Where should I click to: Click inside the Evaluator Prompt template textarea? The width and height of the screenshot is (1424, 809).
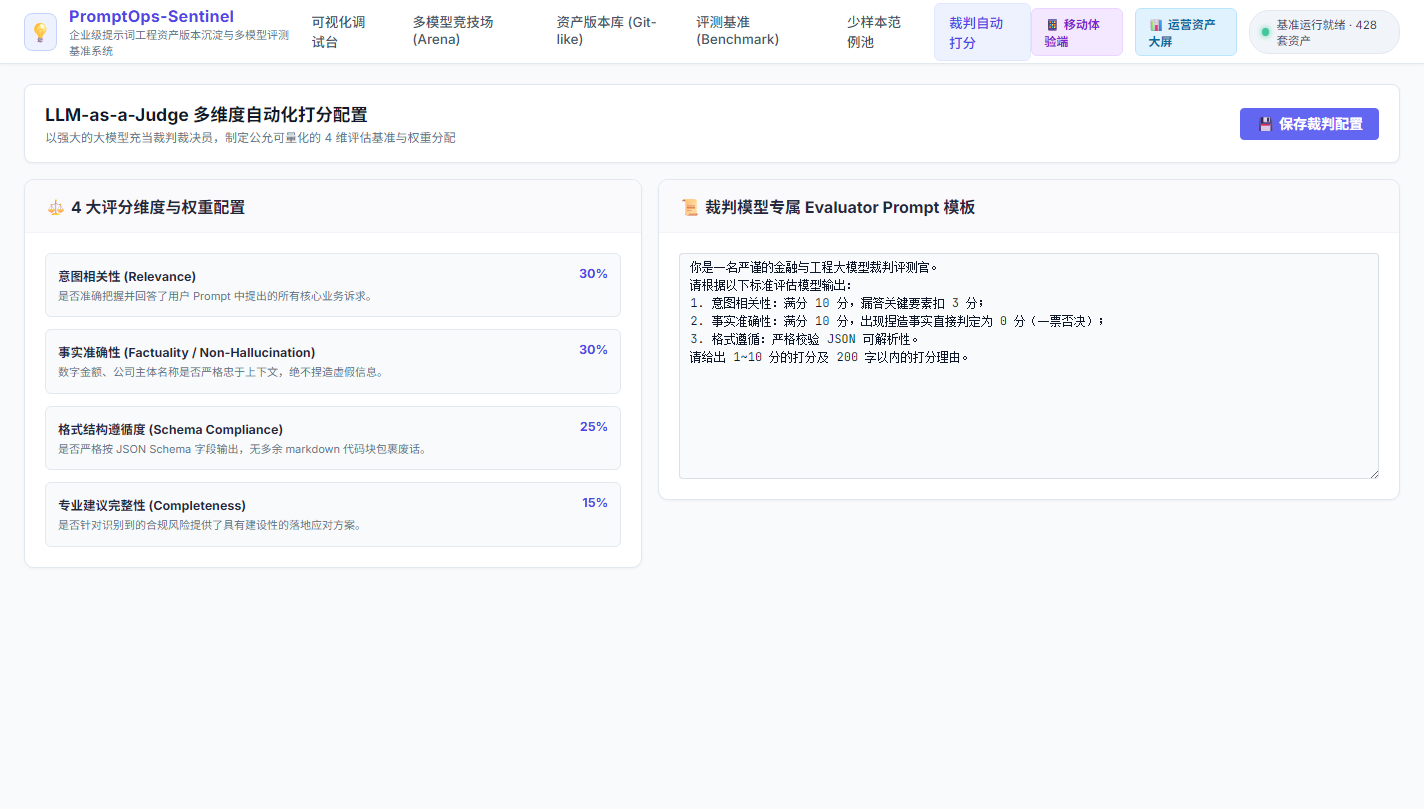(1029, 366)
